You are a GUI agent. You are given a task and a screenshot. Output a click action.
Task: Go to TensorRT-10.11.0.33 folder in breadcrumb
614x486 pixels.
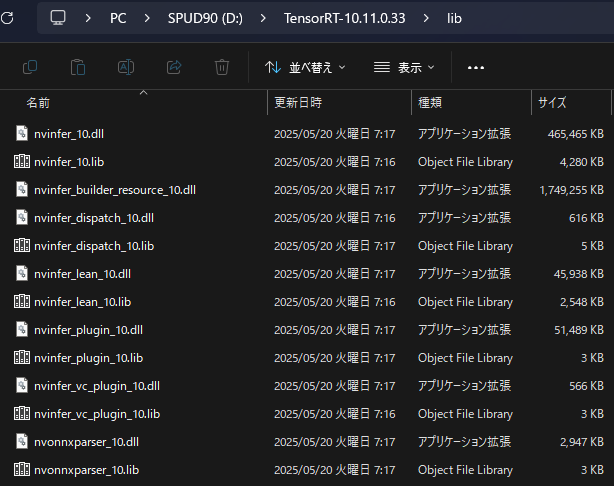click(x=345, y=18)
